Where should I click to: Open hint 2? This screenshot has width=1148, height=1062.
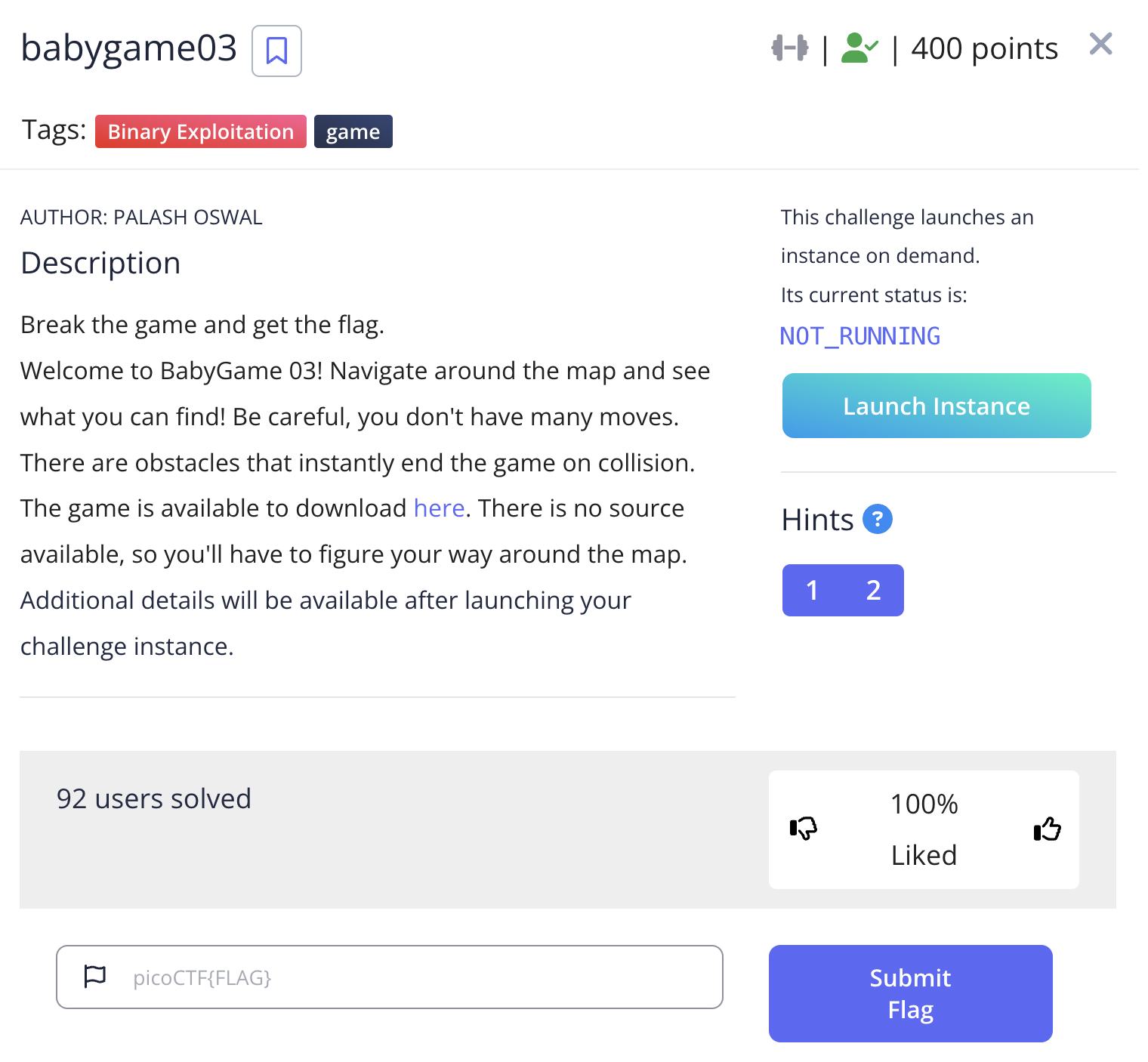click(872, 590)
